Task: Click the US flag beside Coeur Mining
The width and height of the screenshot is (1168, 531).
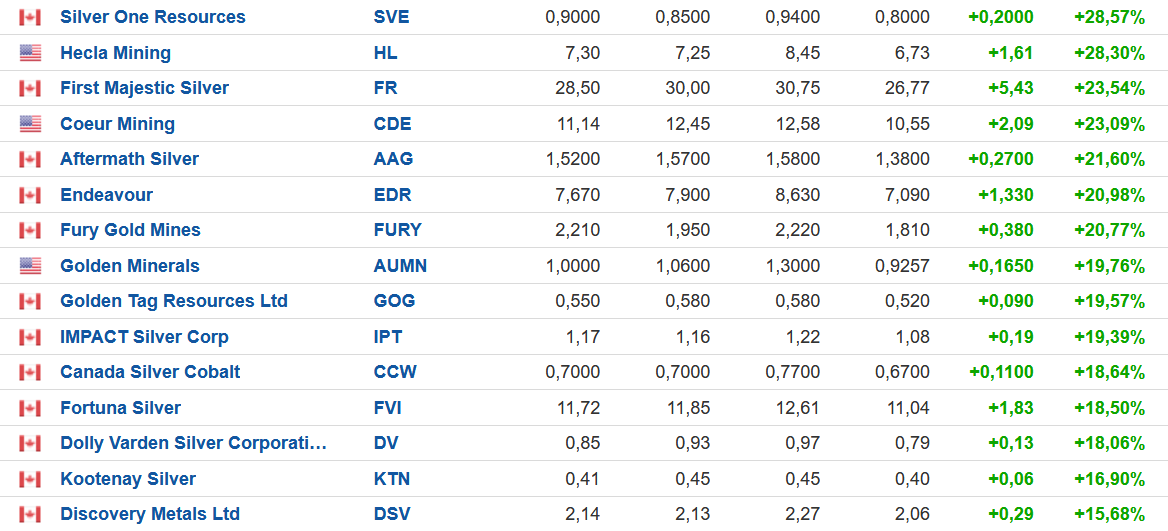Action: (30, 124)
